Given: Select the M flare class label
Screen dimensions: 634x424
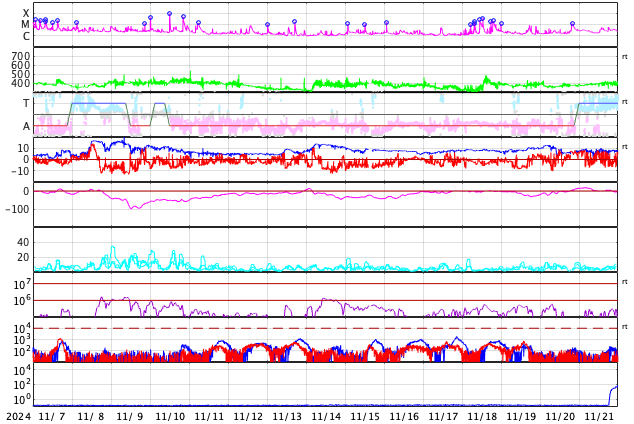Looking at the screenshot, I should tap(26, 25).
